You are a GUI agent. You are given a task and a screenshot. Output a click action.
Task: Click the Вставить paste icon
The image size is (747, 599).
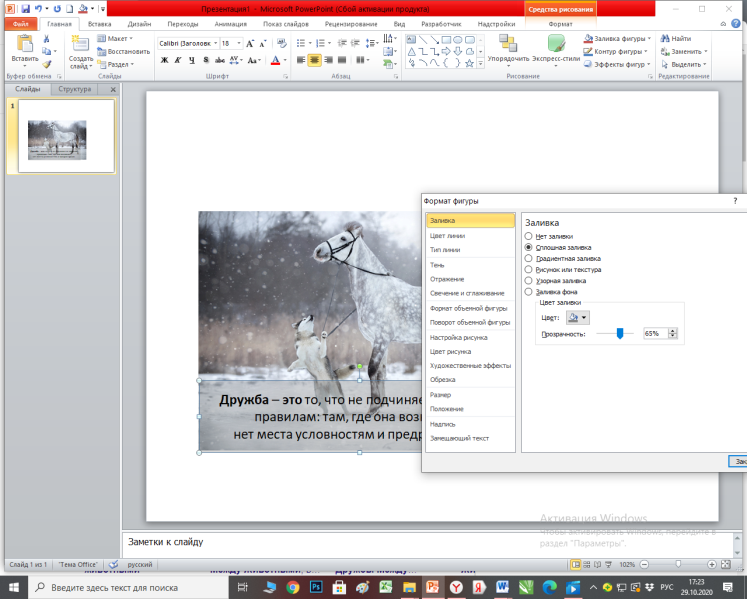(x=25, y=44)
